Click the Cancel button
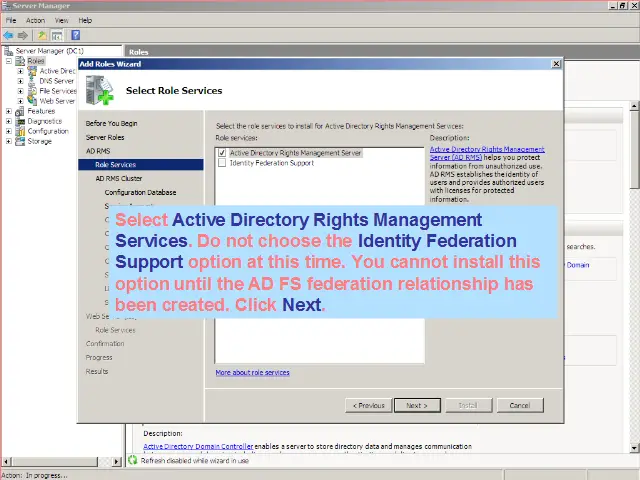 [520, 405]
